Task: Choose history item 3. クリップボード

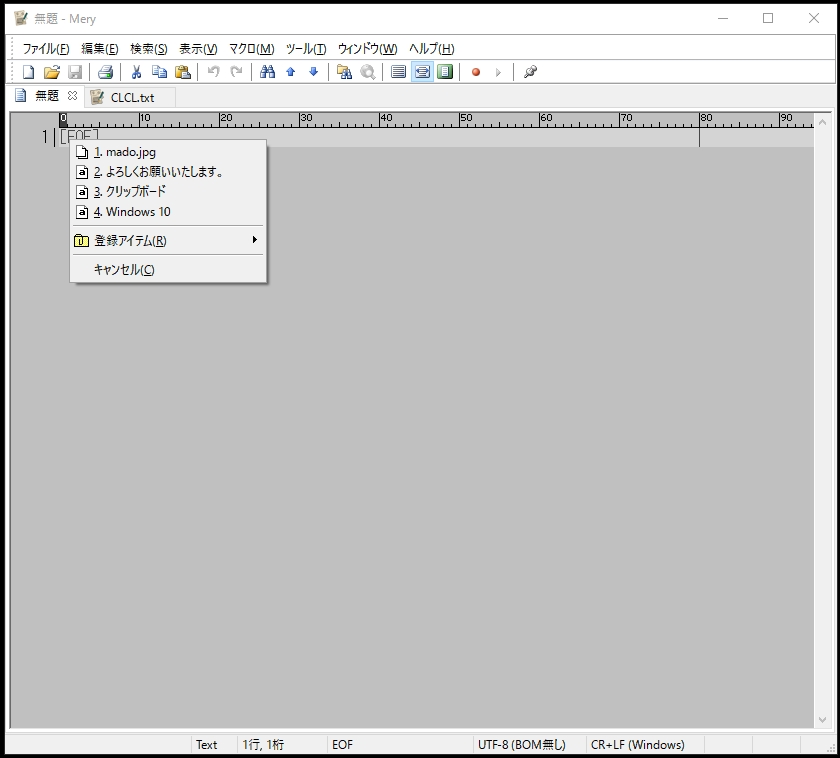Action: point(168,192)
